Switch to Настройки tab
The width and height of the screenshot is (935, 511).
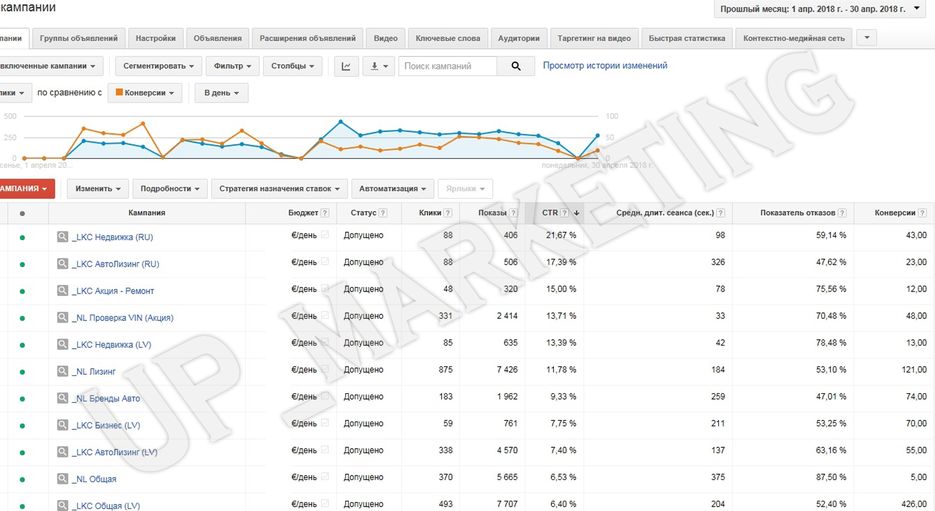point(156,38)
